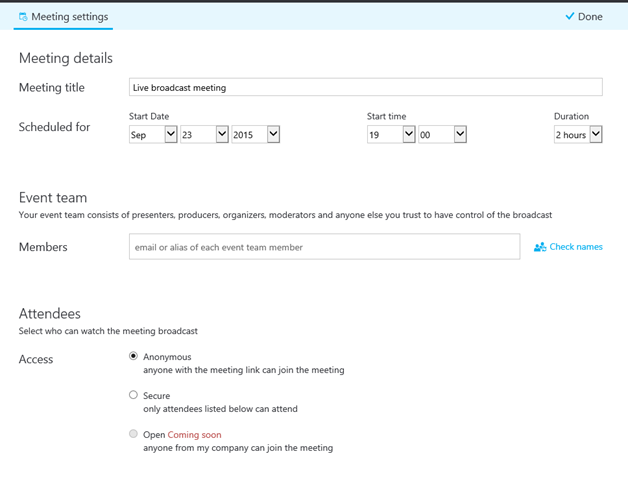Select the Secure access radio button
Image resolution: width=628 pixels, height=480 pixels.
tap(134, 395)
